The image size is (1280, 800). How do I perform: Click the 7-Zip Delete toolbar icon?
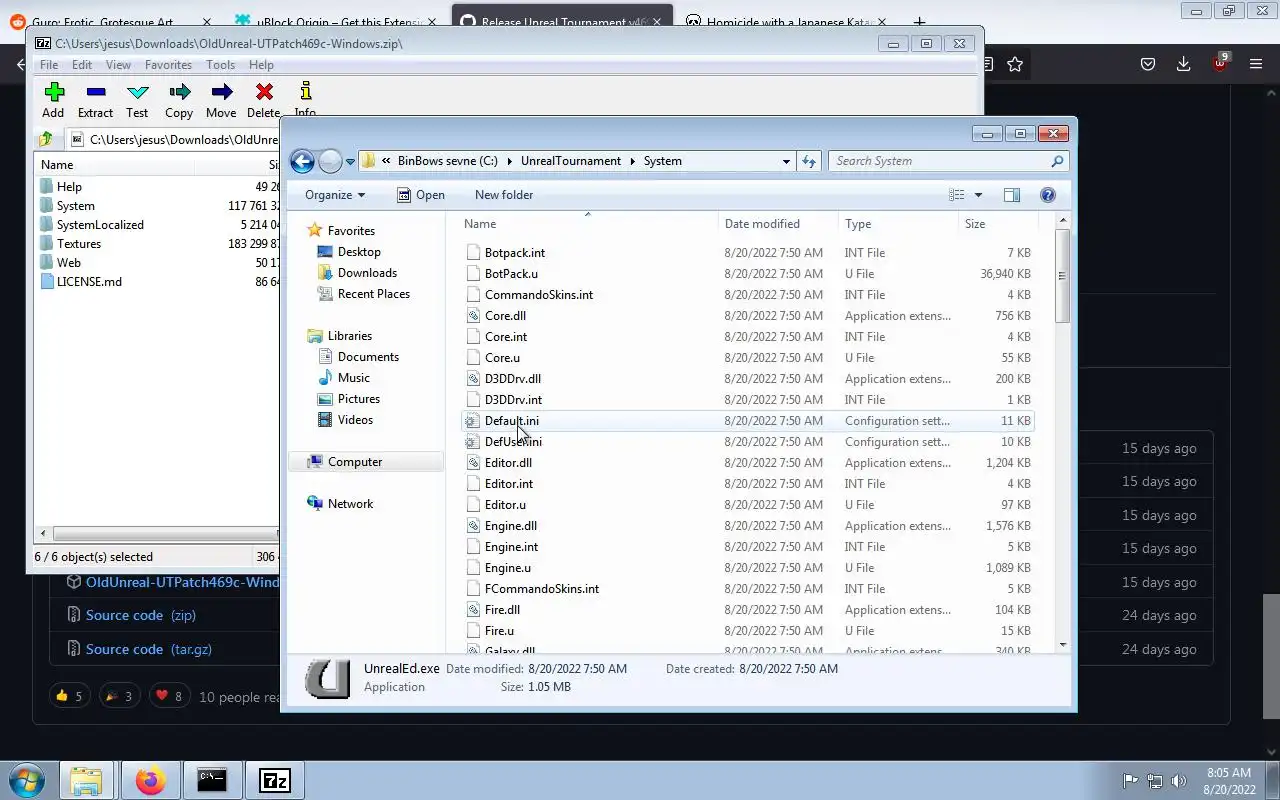tap(264, 92)
